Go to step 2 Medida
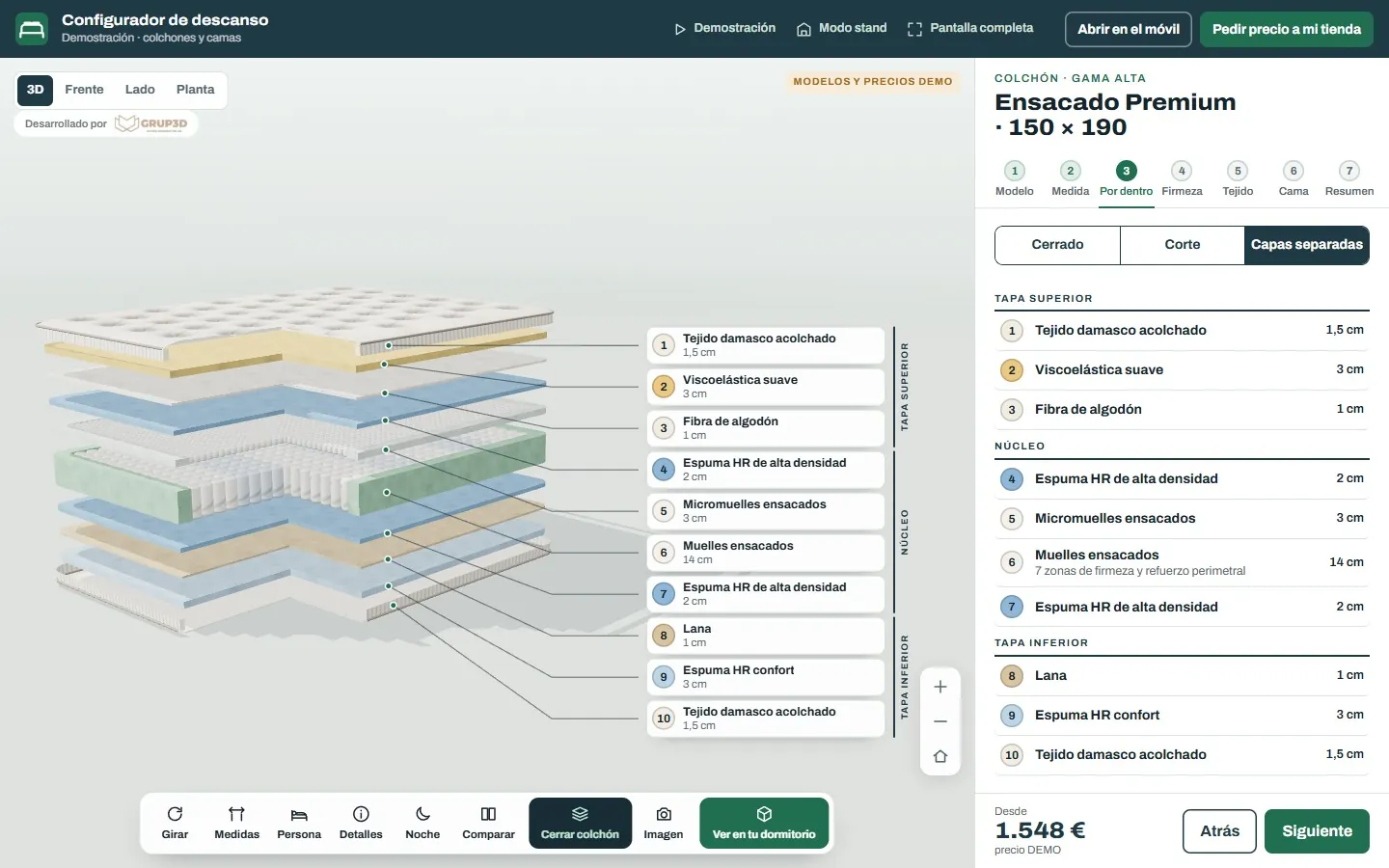This screenshot has height=868, width=1389. point(1071,179)
